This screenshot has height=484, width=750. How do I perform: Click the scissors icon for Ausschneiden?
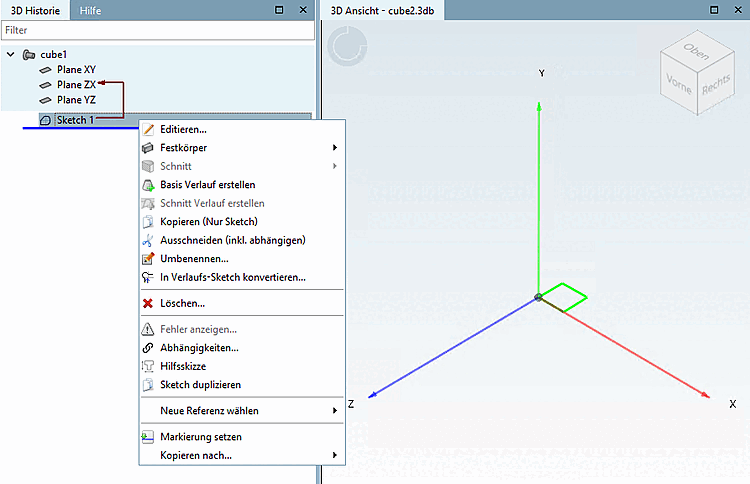[148, 241]
